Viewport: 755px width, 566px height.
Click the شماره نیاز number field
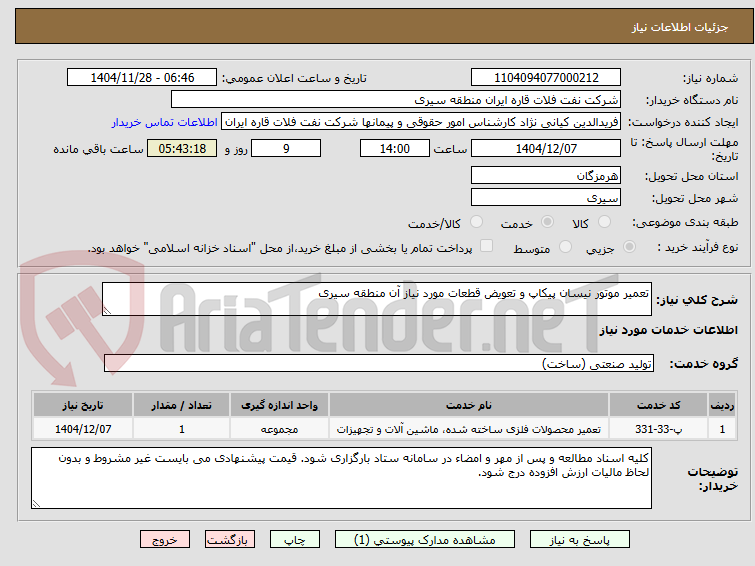[x=546, y=78]
